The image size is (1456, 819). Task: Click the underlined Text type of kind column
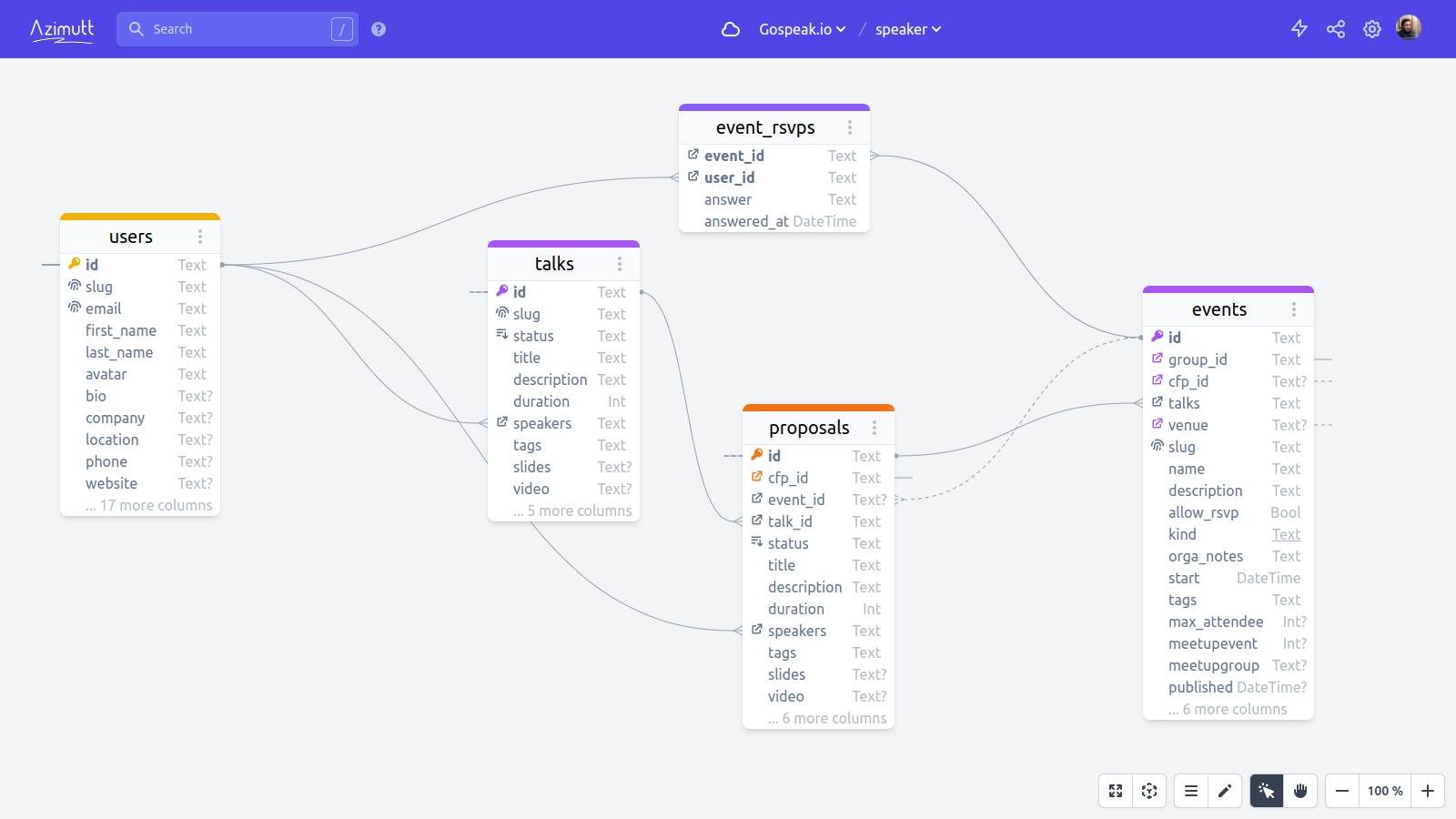[1286, 534]
